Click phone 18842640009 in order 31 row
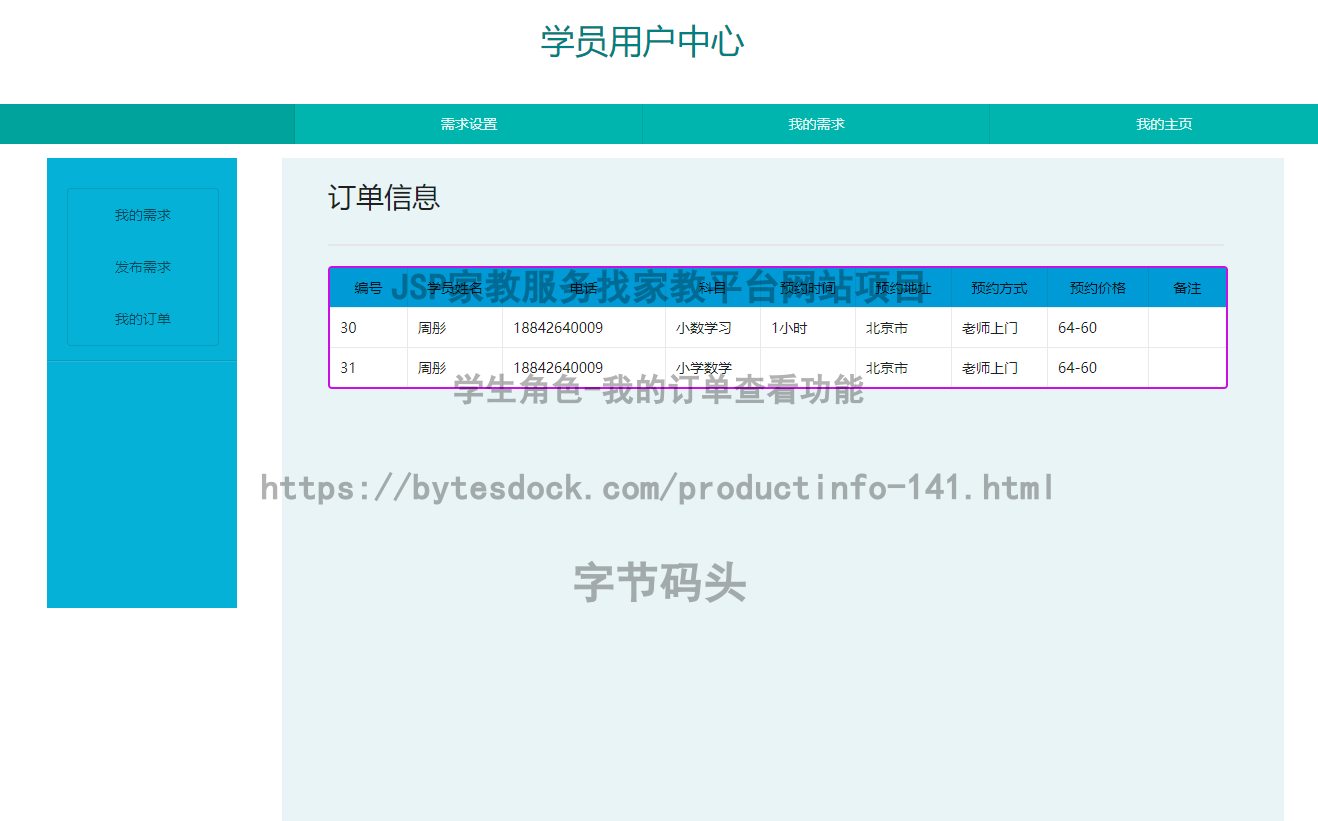 [583, 368]
